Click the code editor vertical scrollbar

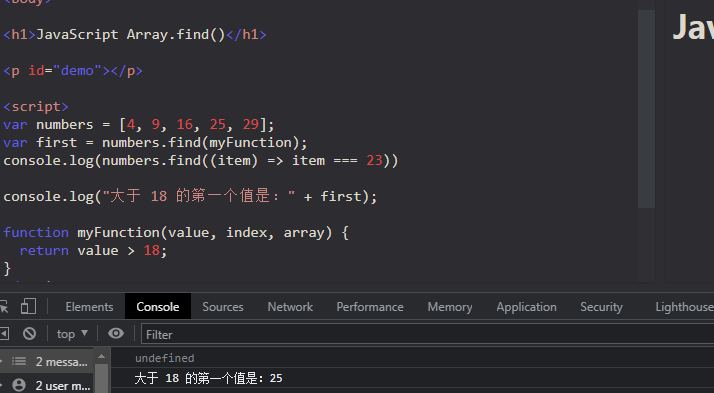pos(646,109)
